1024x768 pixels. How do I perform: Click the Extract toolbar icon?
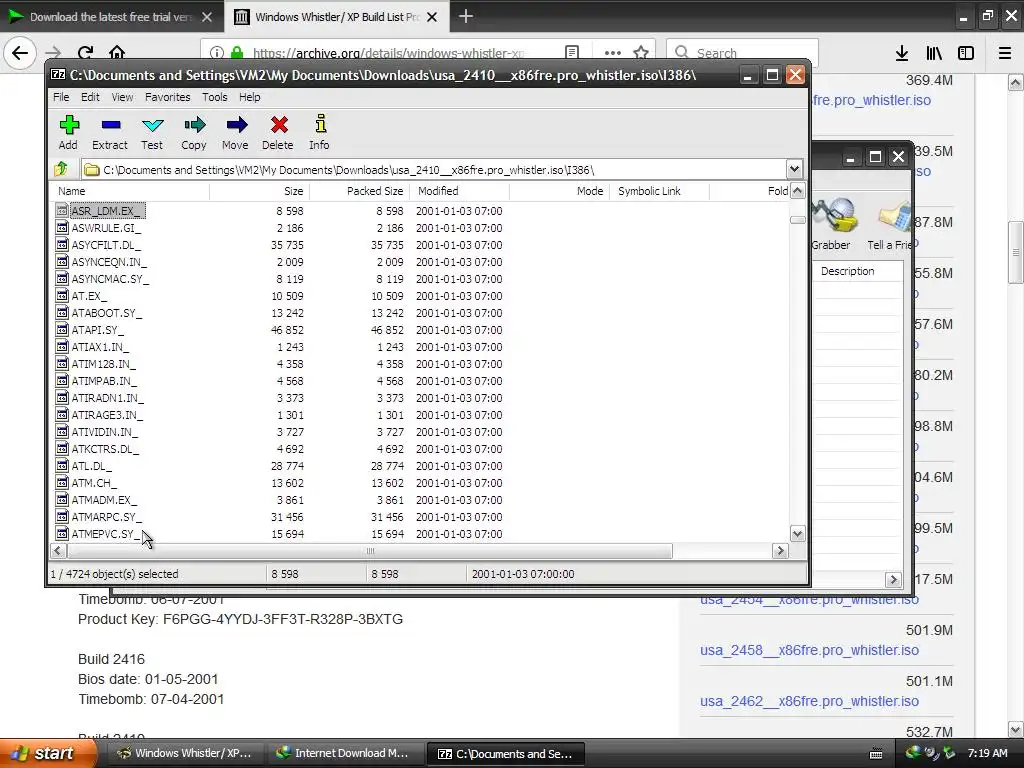coord(110,133)
